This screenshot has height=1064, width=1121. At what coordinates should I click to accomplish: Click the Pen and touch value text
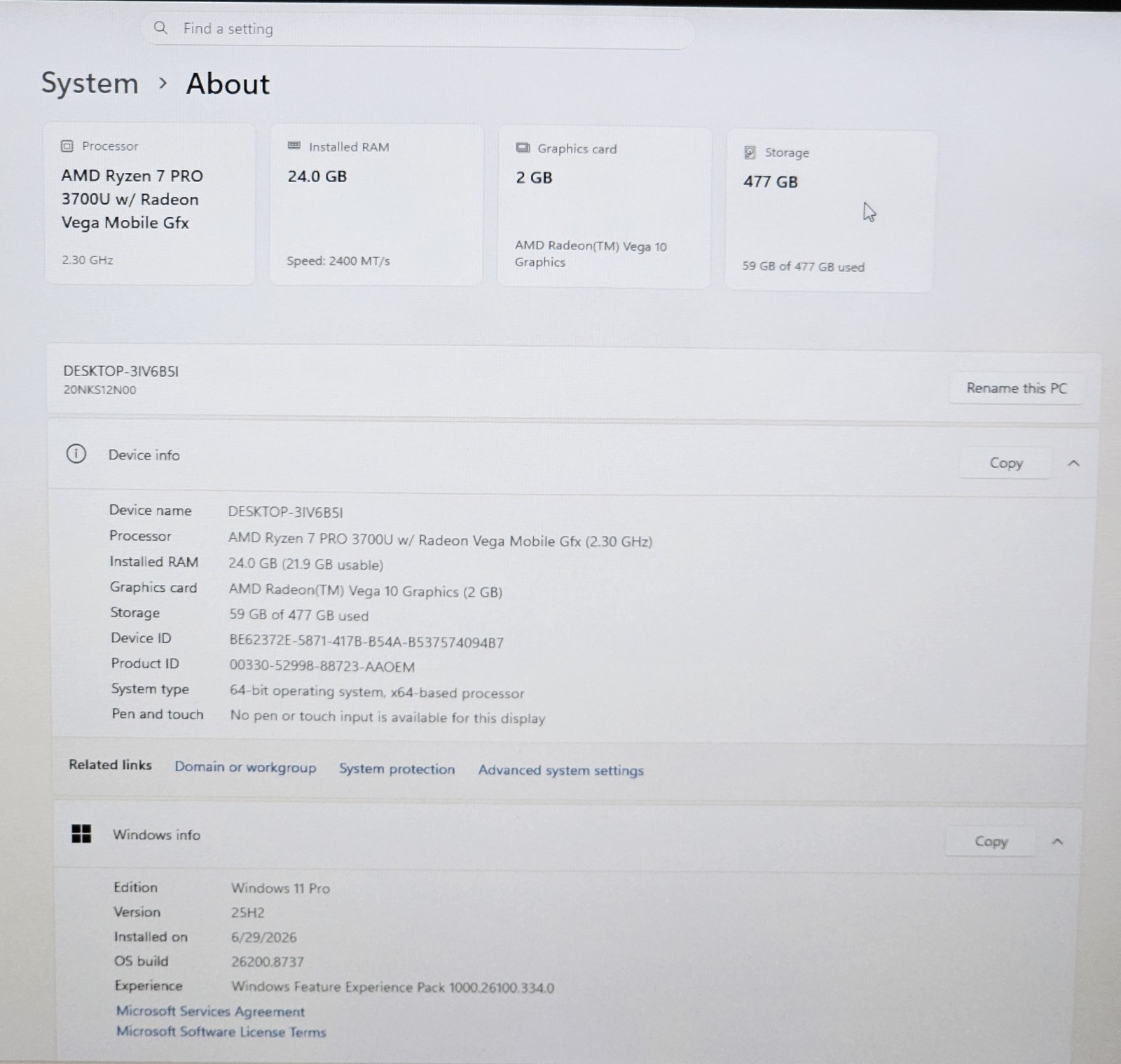tap(387, 717)
